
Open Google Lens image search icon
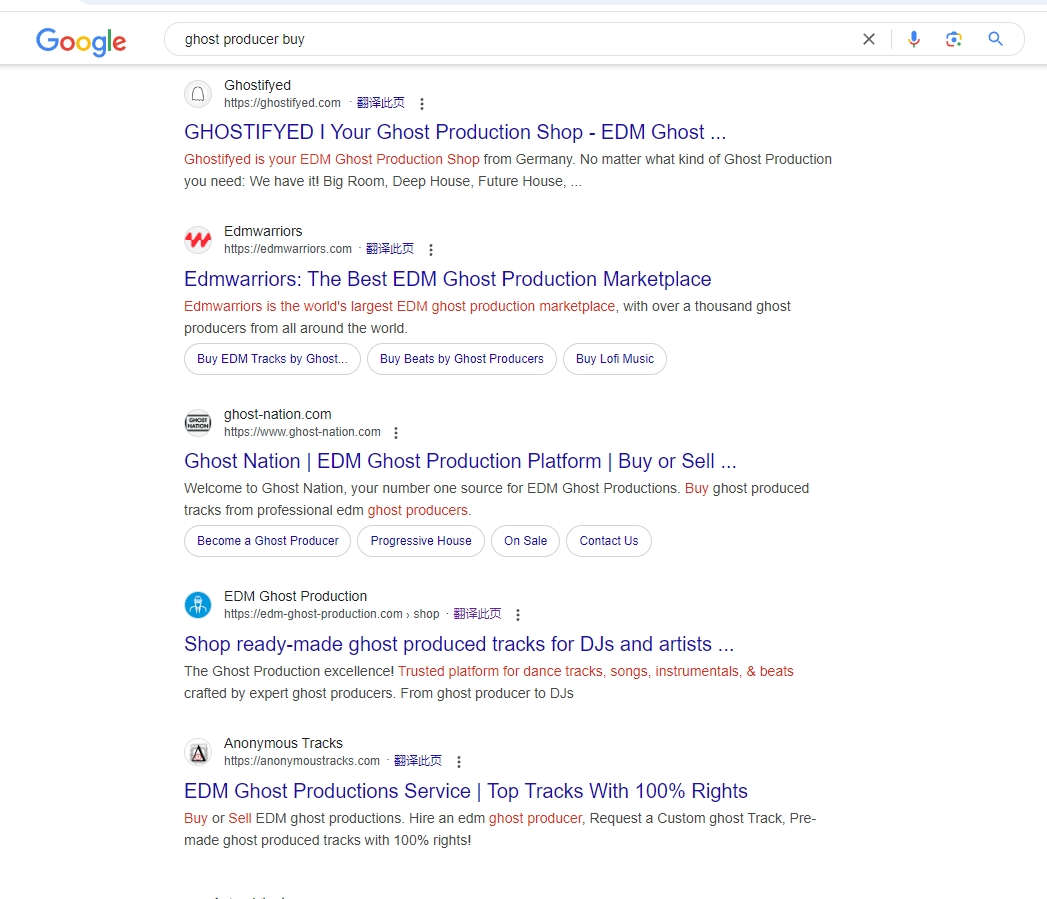[x=954, y=39]
